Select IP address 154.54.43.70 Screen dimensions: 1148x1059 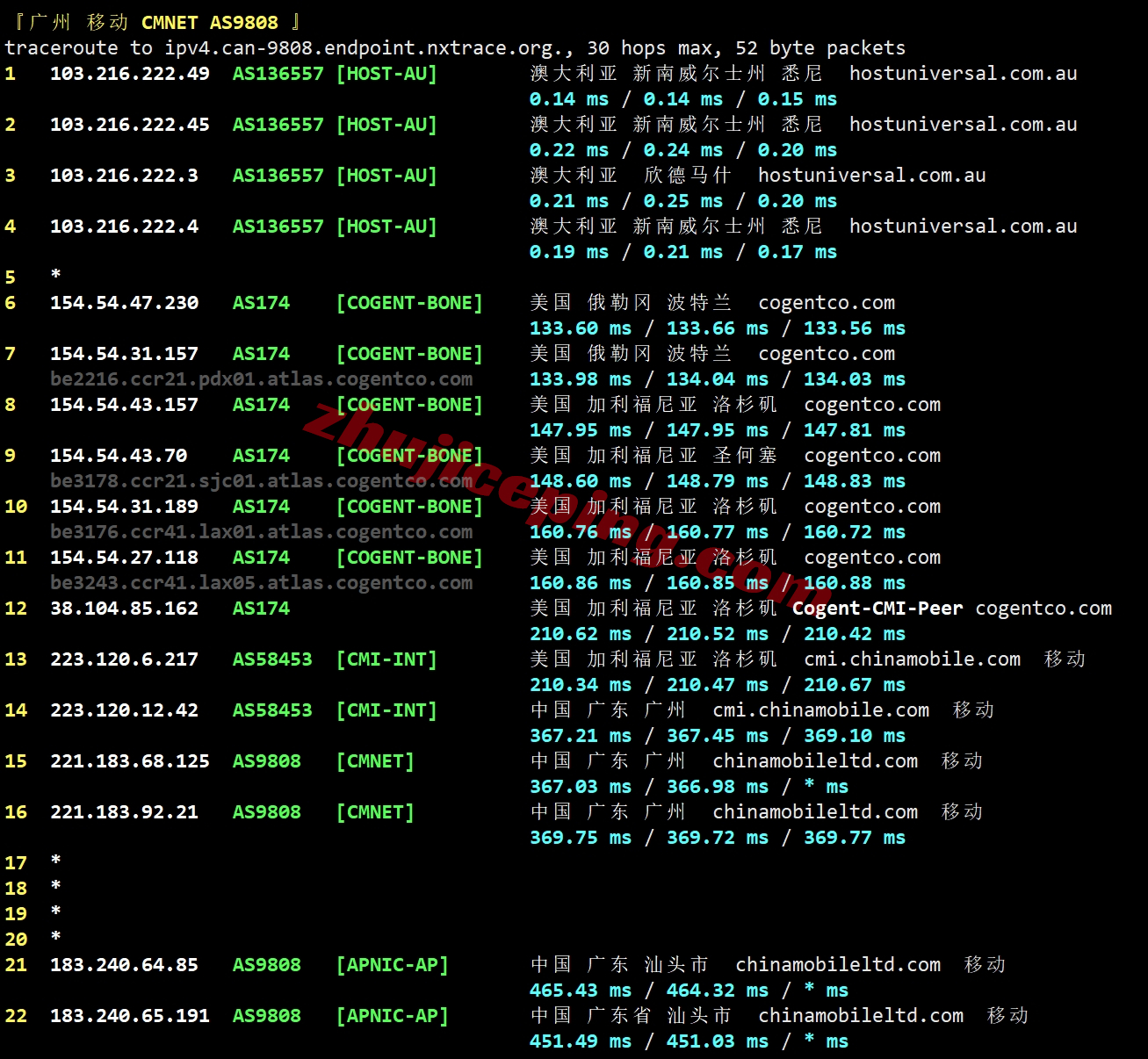click(x=119, y=456)
